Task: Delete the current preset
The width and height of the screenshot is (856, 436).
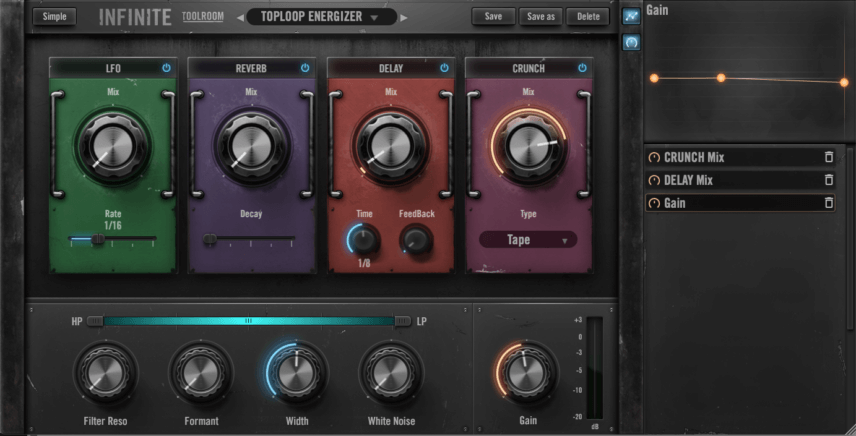Action: click(x=588, y=16)
